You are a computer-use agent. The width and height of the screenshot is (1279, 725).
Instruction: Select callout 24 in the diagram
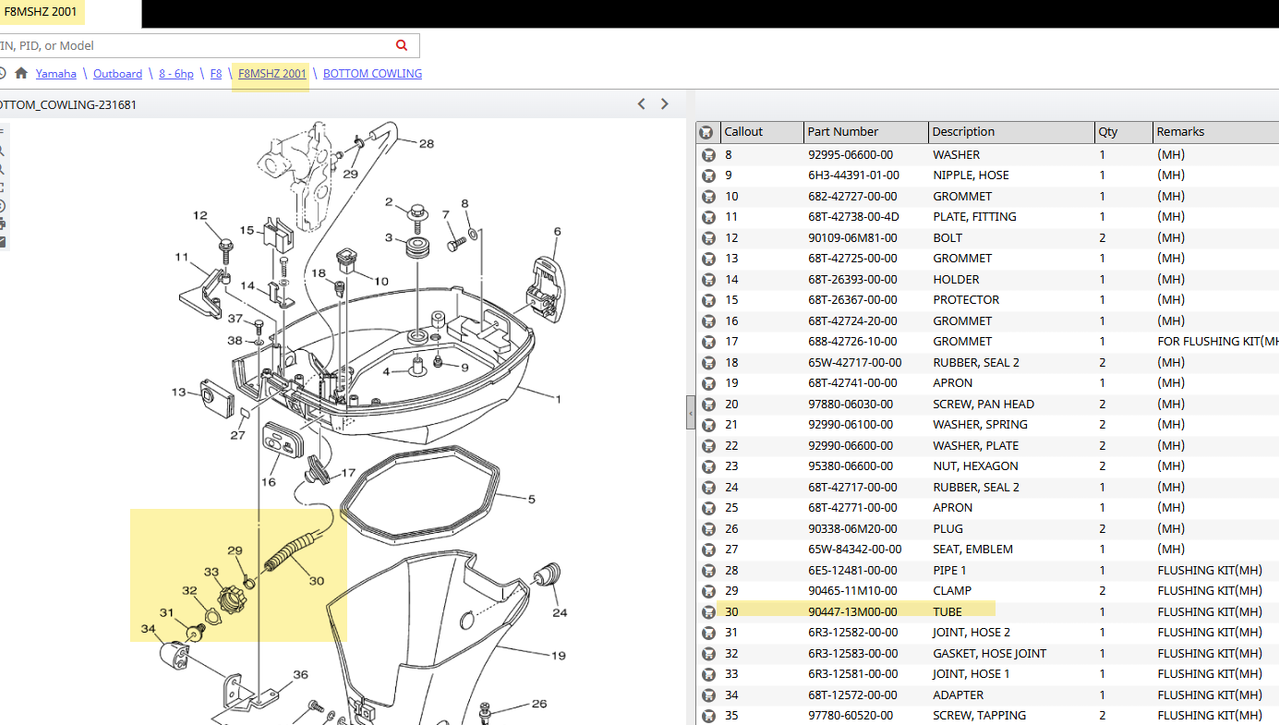tap(559, 612)
